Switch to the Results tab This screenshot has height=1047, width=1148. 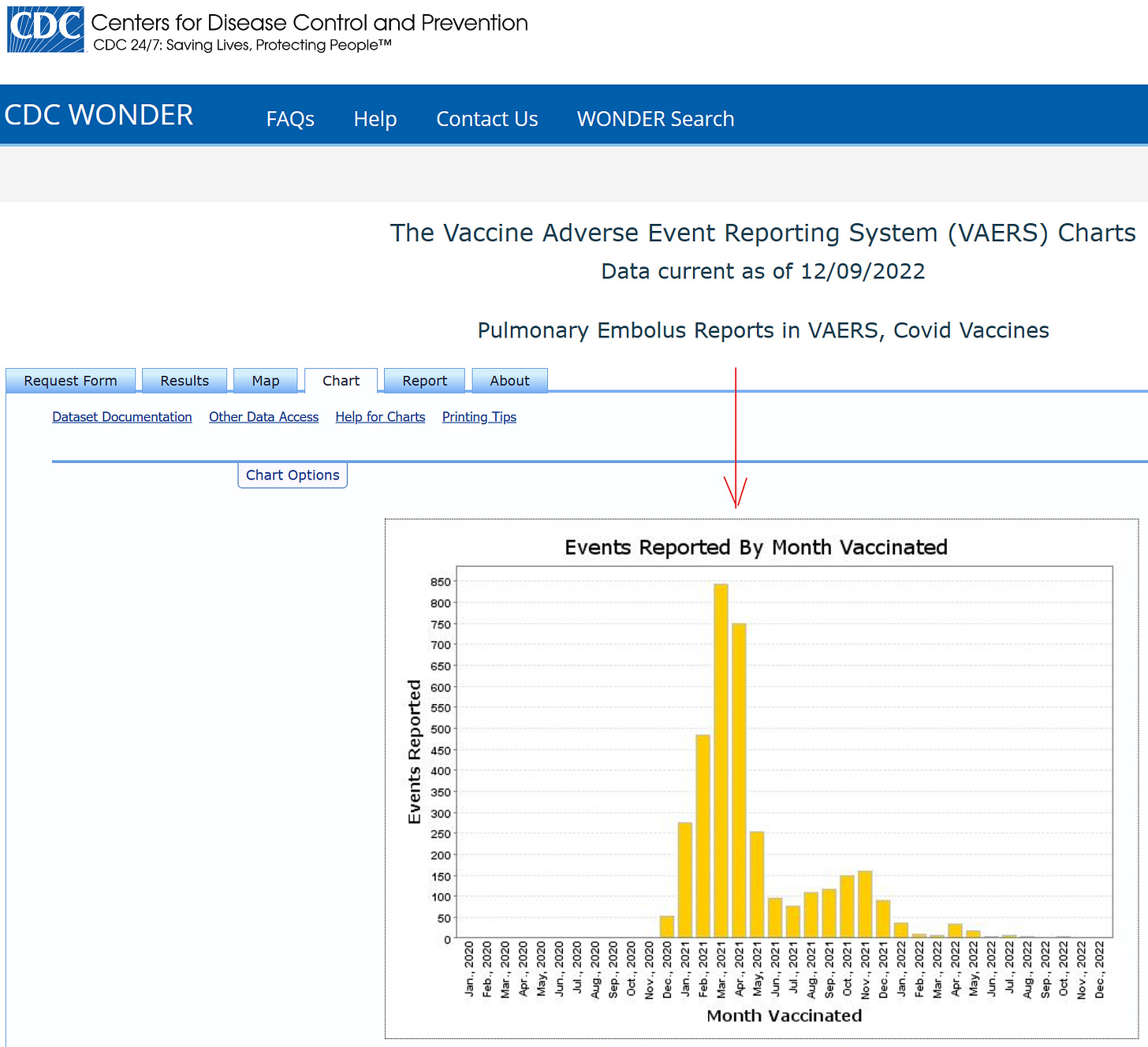(x=184, y=381)
